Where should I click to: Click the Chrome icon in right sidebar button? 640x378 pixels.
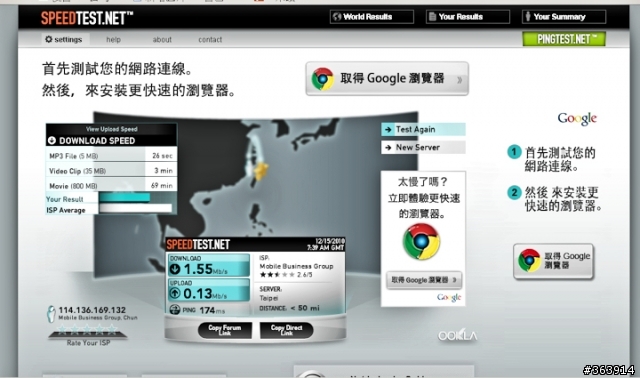(529, 260)
